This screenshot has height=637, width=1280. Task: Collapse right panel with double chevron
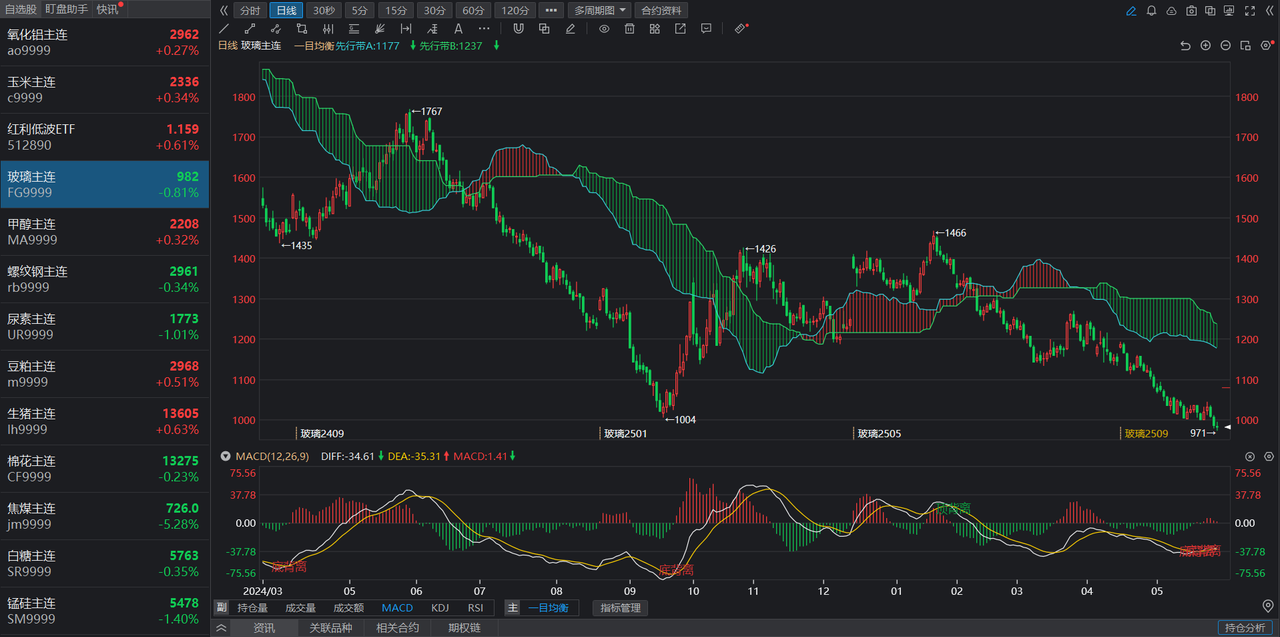click(x=1270, y=11)
